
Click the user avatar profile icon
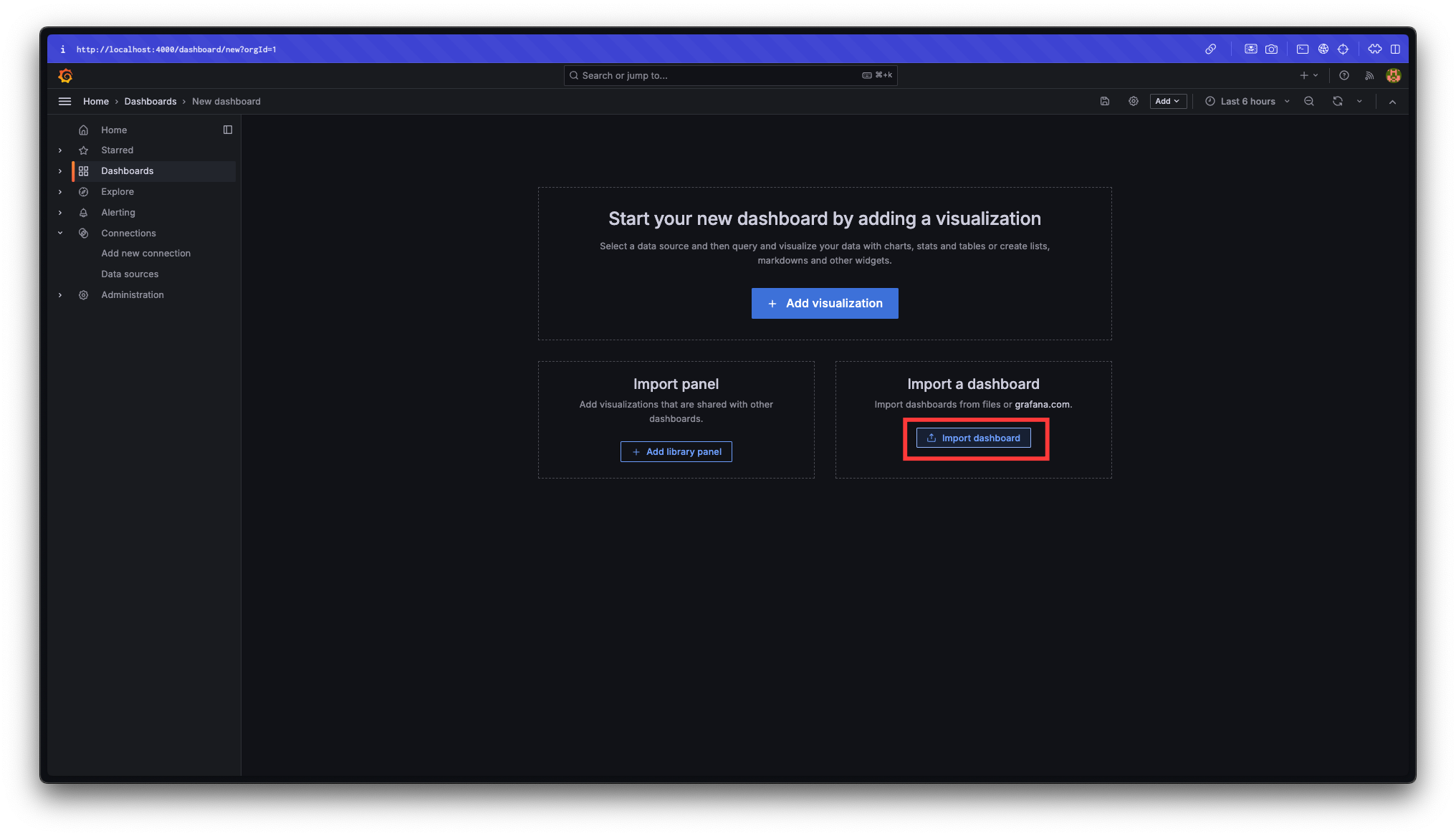pos(1393,75)
